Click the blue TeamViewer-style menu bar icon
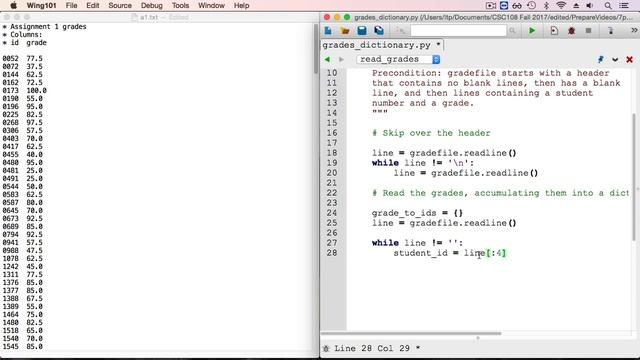The width and height of the screenshot is (640, 360). tap(504, 5)
